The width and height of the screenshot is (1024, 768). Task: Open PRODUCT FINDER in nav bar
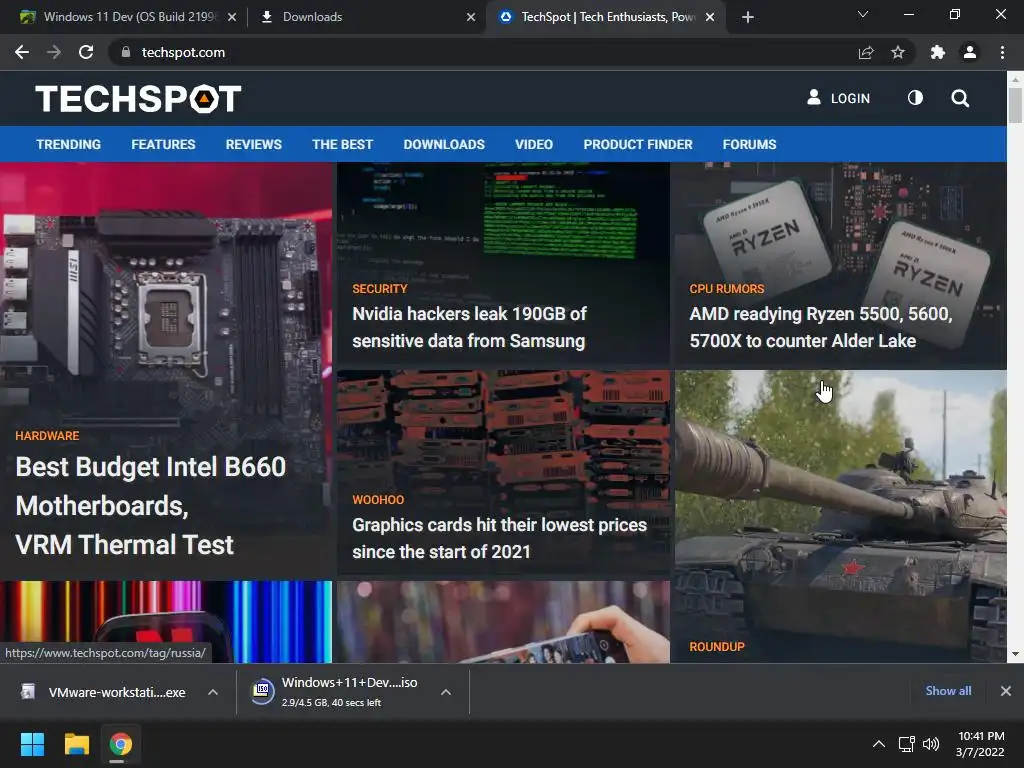(638, 144)
